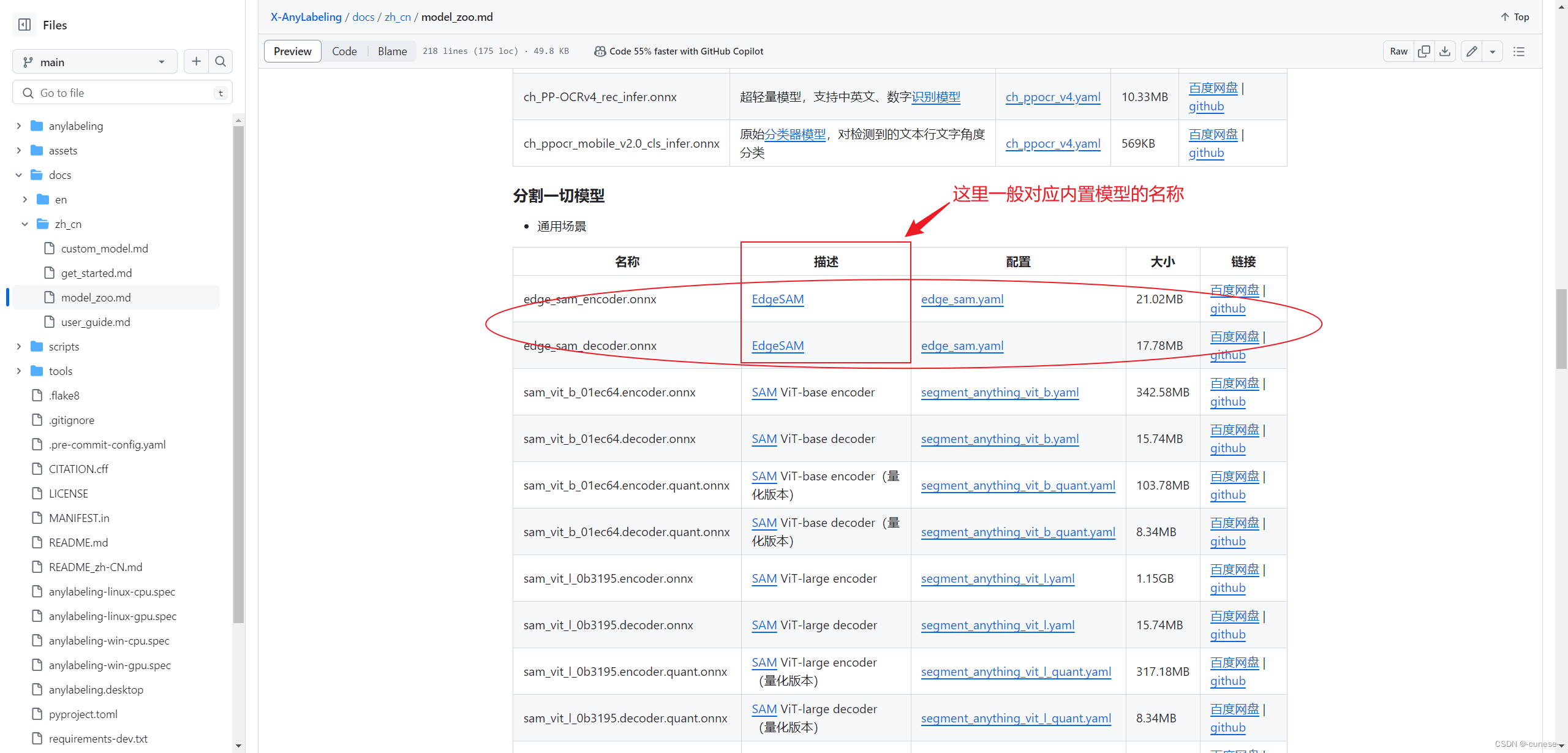The height and width of the screenshot is (753, 1568).
Task: Download the raw model_zoo.md file
Action: (1445, 51)
